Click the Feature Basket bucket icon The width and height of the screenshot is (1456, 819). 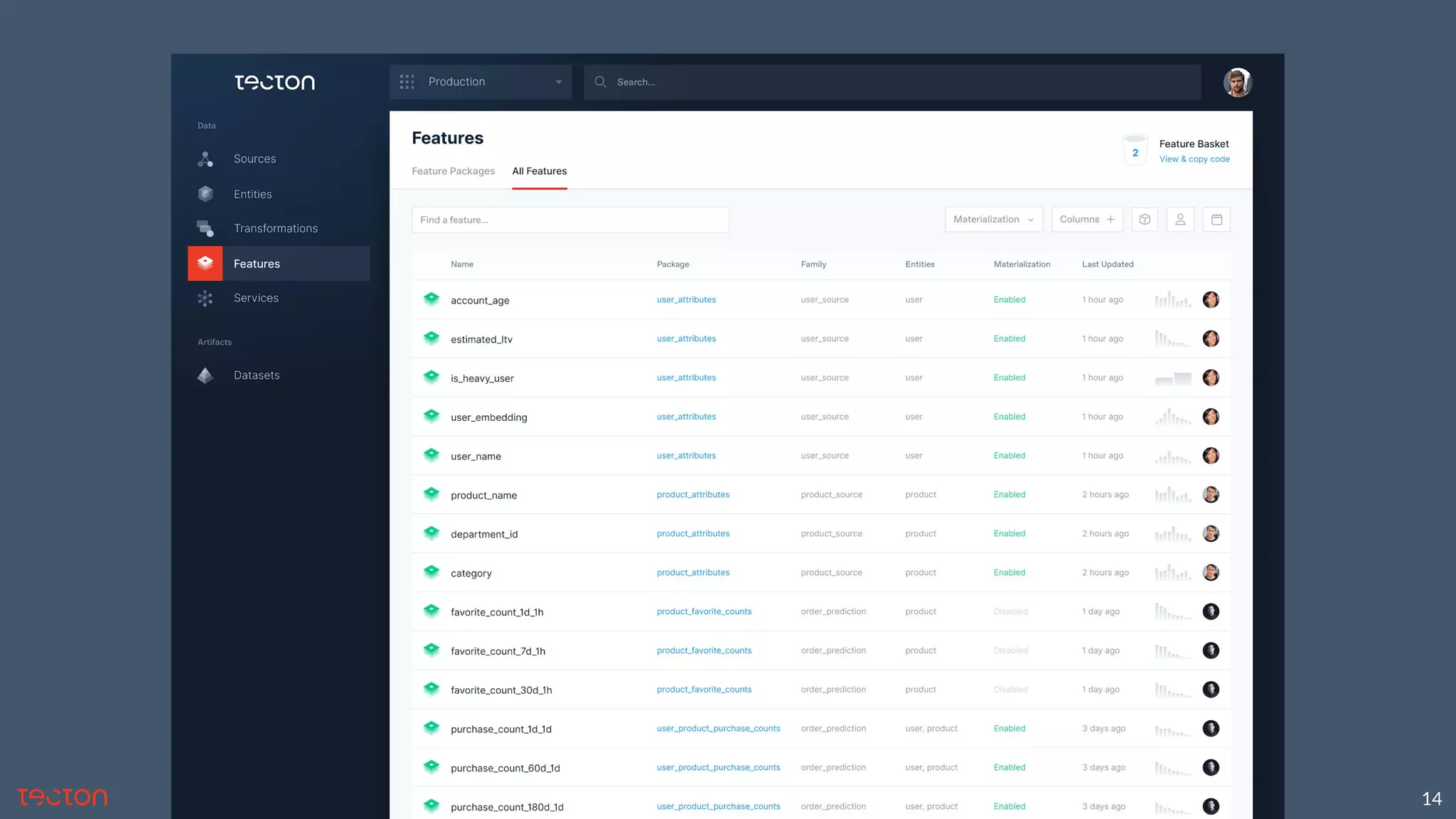(x=1135, y=150)
